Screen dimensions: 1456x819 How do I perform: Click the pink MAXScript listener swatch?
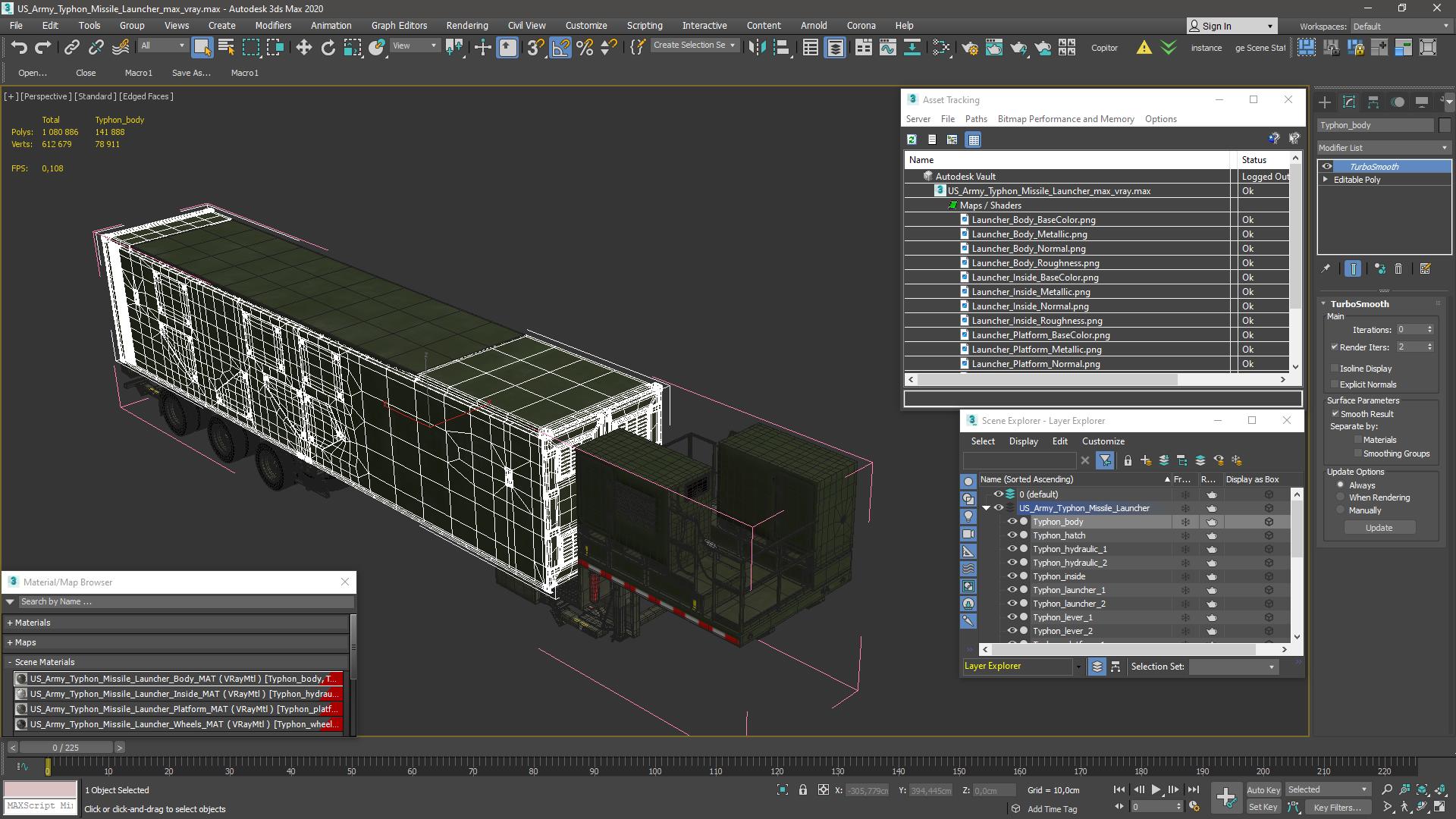(40, 789)
